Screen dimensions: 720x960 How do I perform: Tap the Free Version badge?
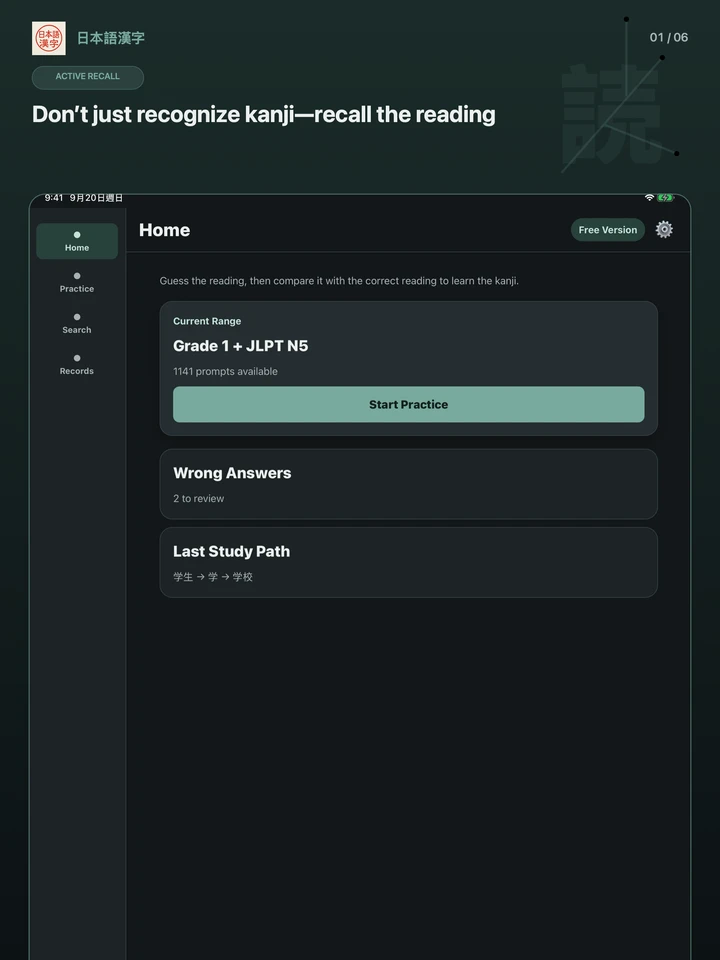point(608,230)
